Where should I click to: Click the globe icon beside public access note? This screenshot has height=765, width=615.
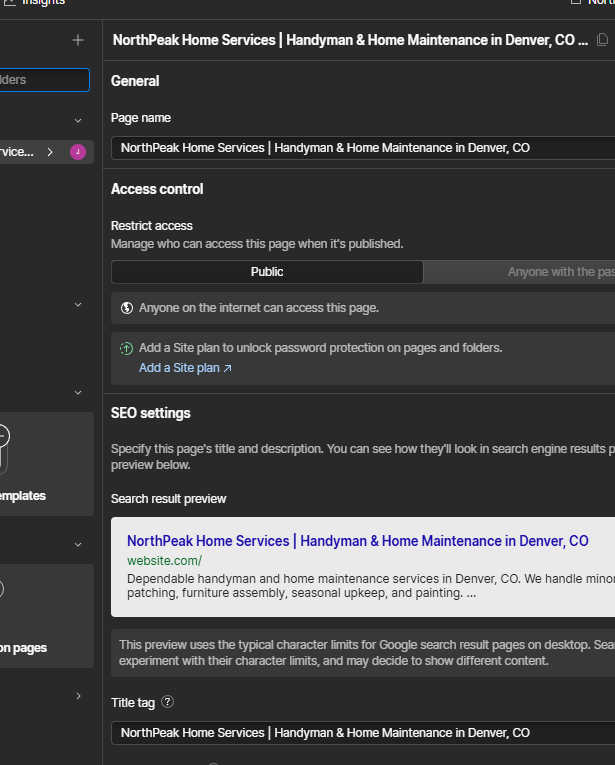[127, 308]
